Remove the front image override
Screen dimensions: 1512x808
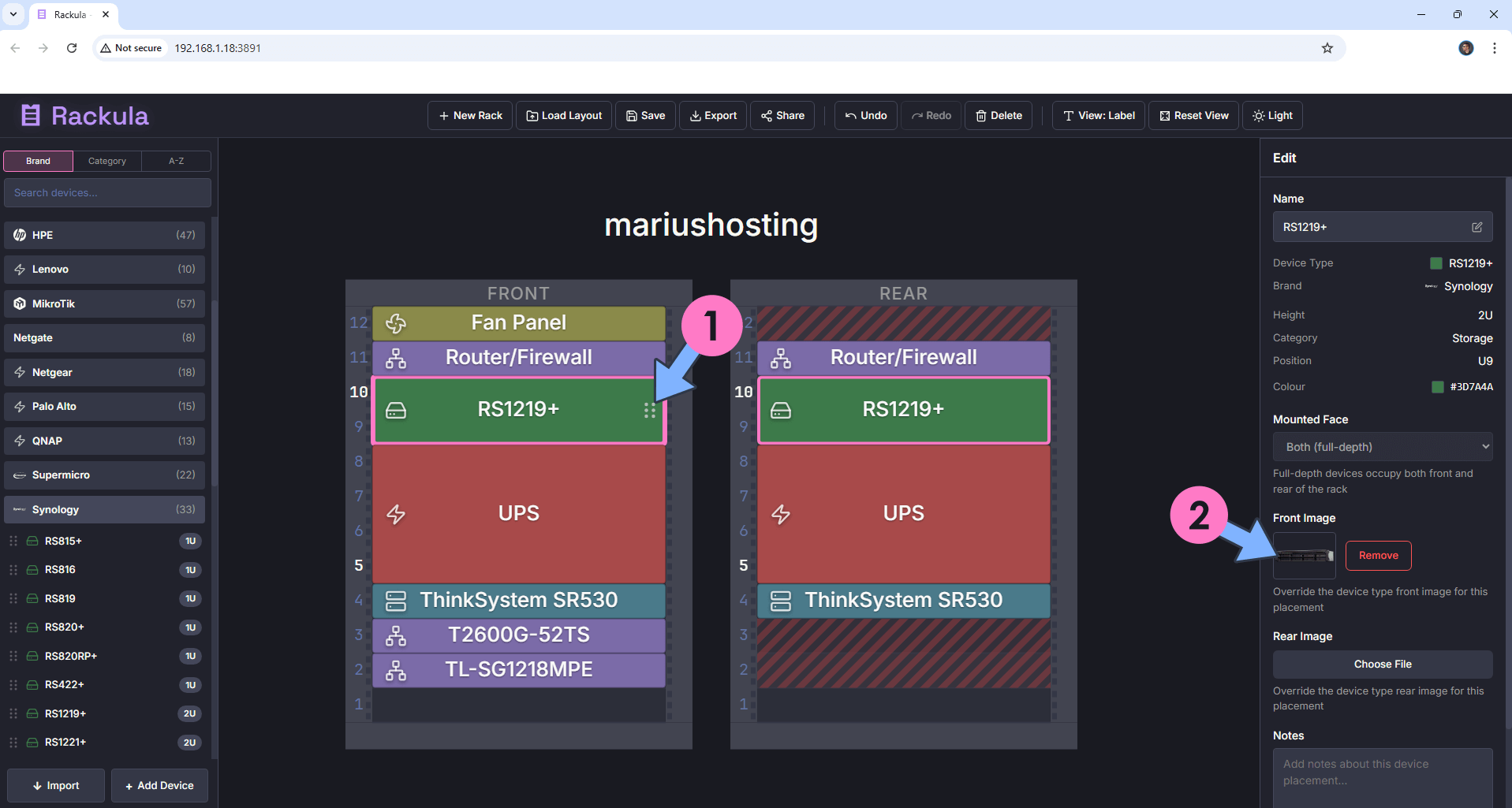pyautogui.click(x=1377, y=556)
